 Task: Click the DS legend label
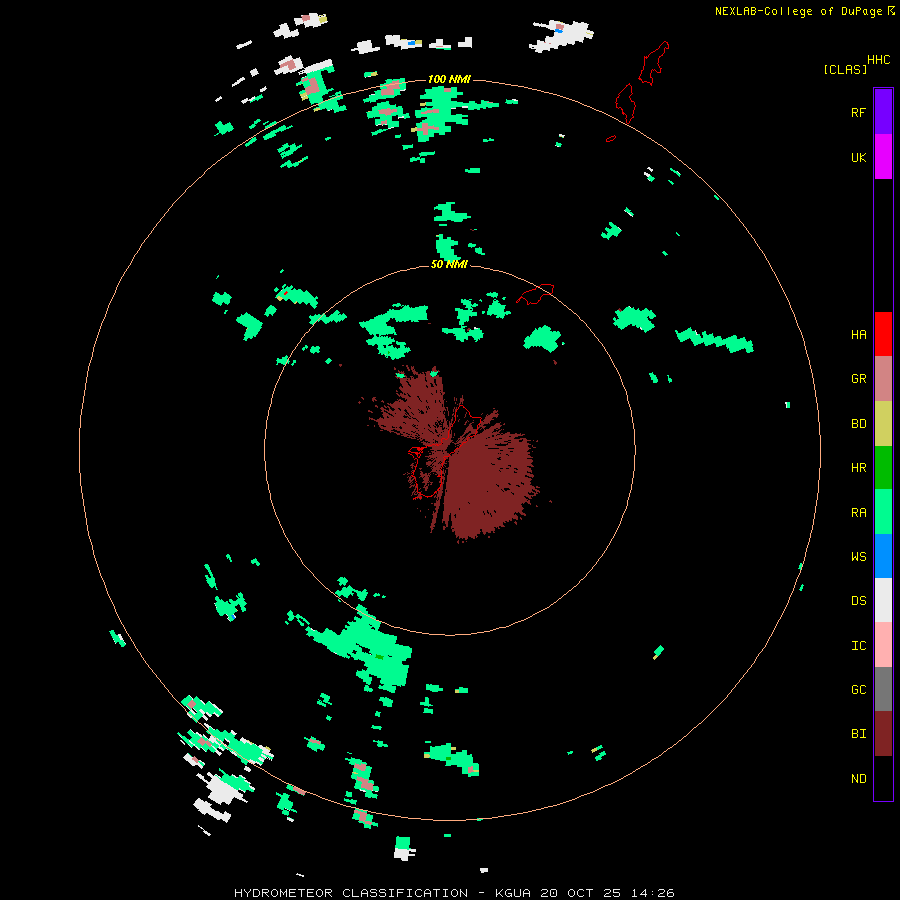tap(858, 601)
